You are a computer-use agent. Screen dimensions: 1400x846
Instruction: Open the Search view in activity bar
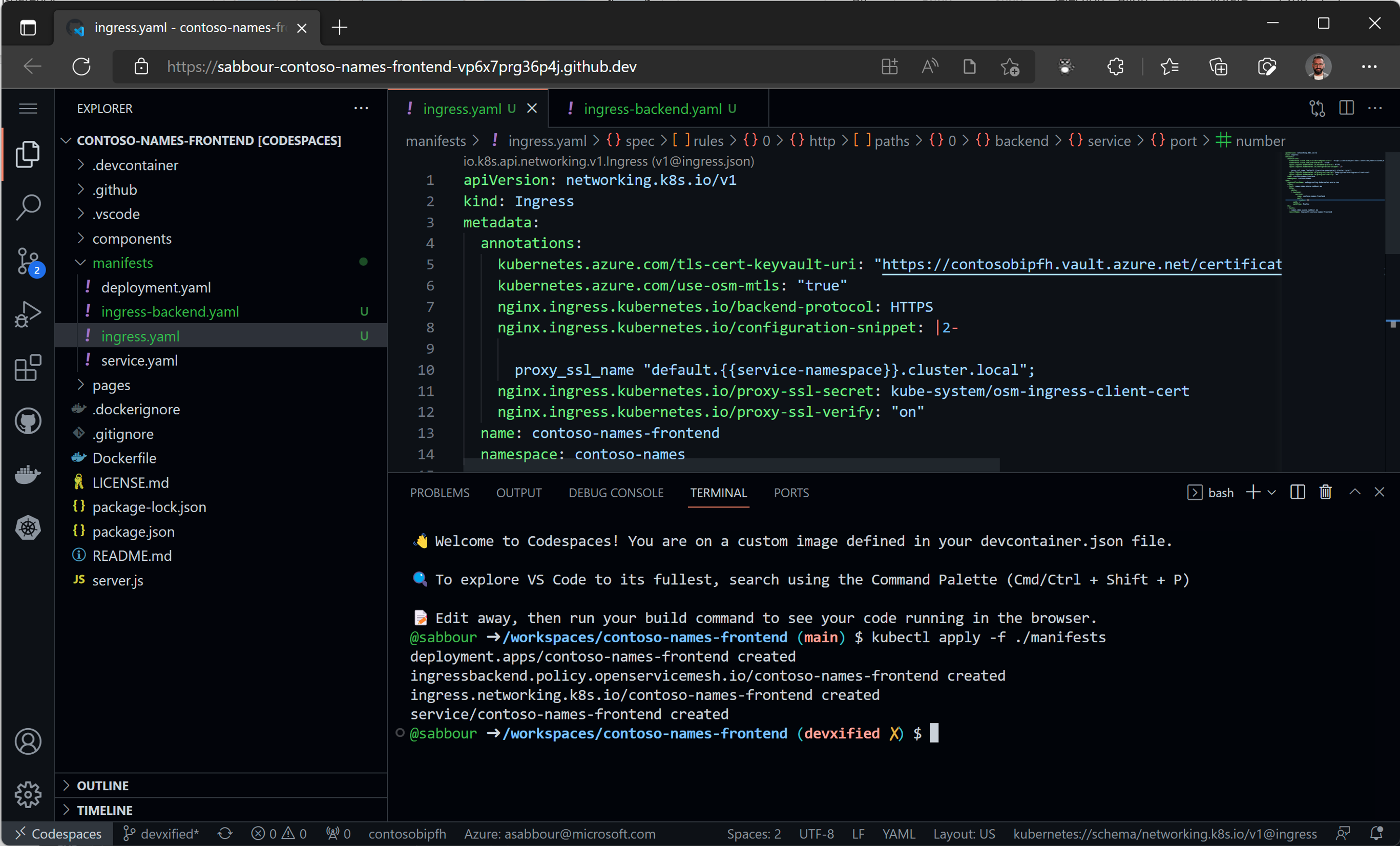(28, 207)
